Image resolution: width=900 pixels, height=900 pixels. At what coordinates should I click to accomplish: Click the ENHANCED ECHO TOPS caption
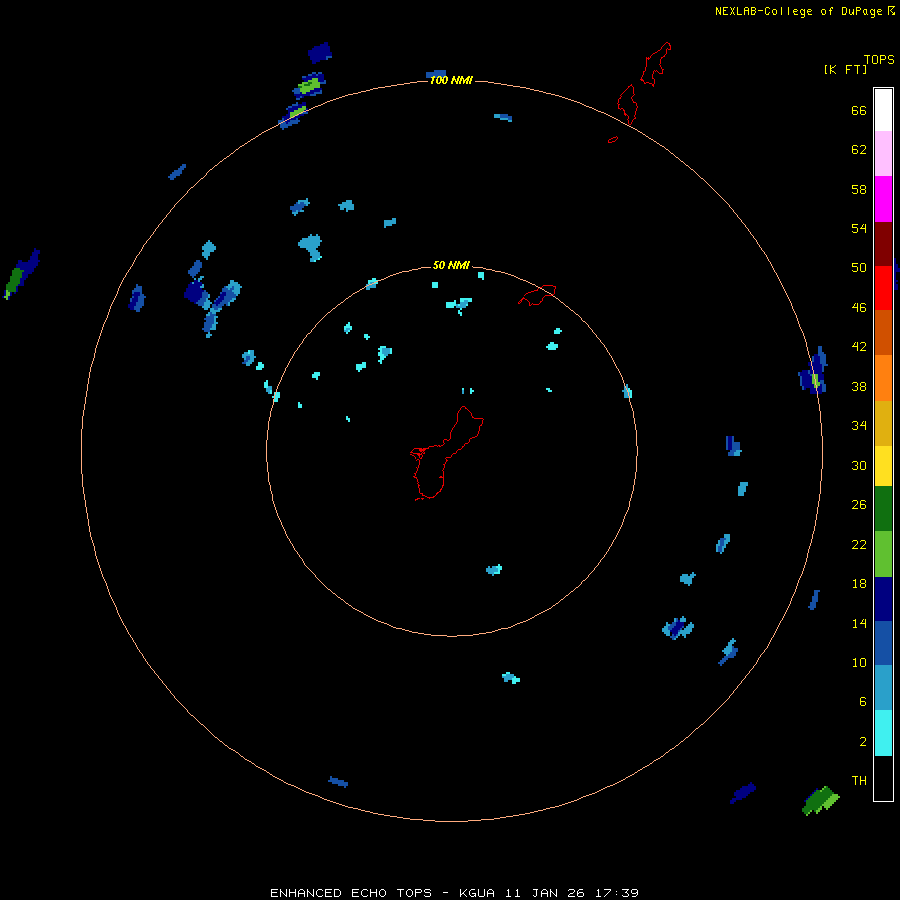pyautogui.click(x=351, y=893)
